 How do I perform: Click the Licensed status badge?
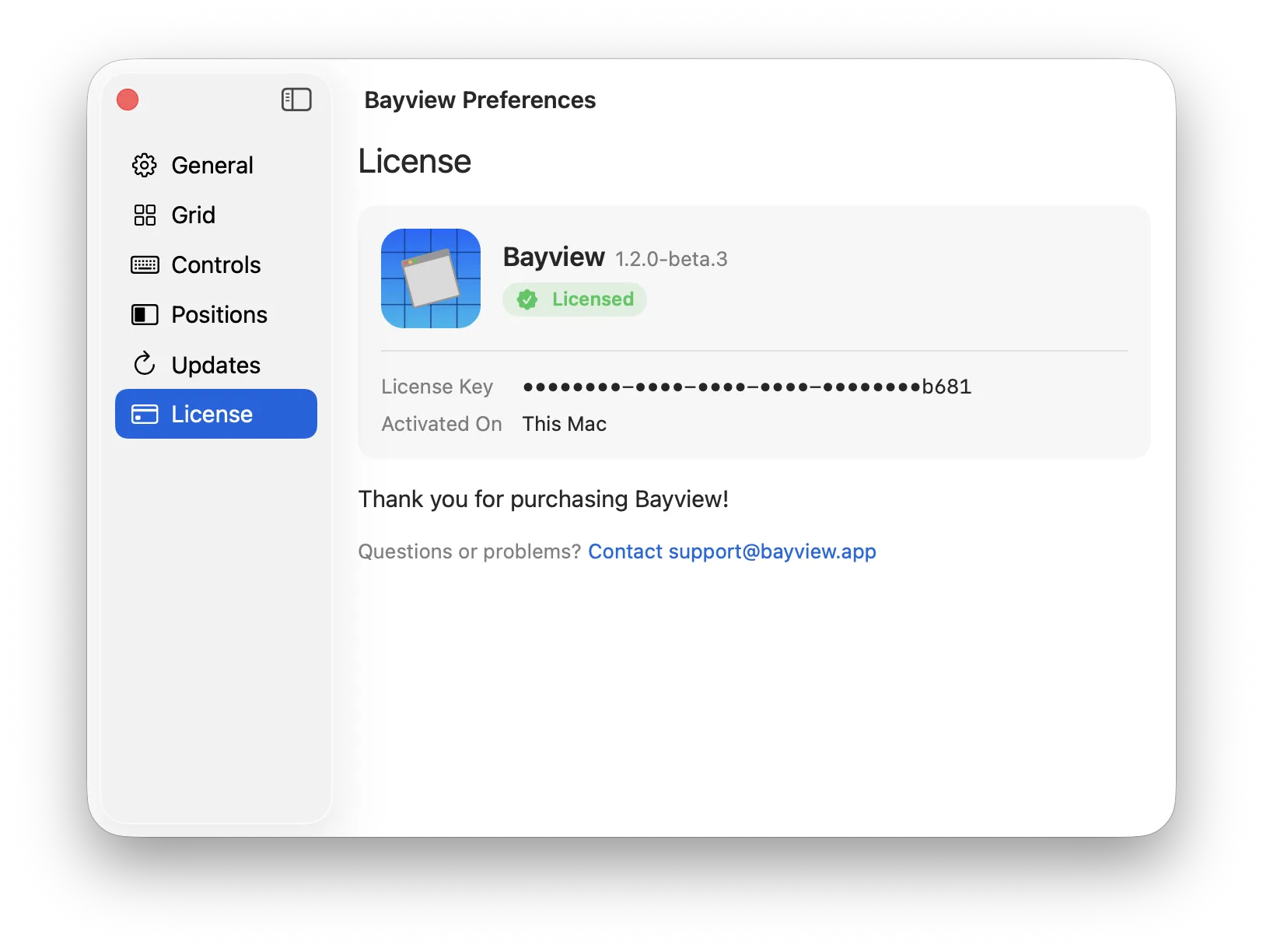point(575,299)
